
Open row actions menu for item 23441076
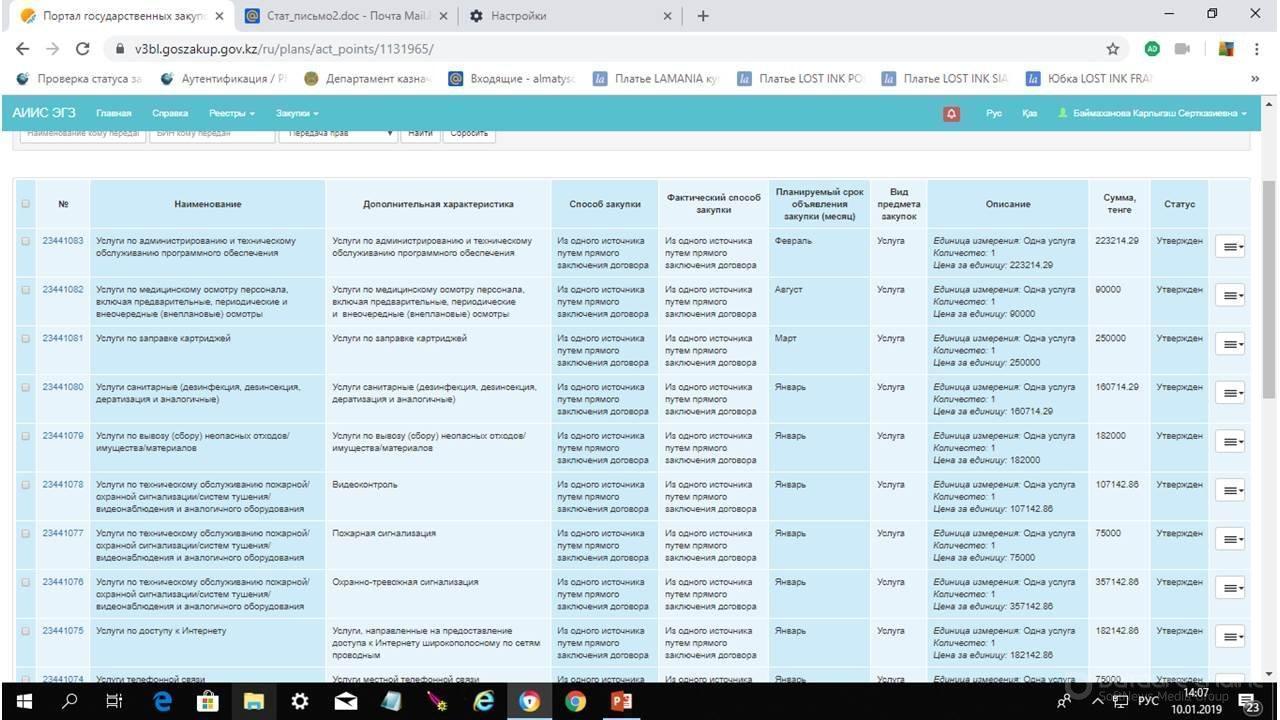click(1229, 588)
